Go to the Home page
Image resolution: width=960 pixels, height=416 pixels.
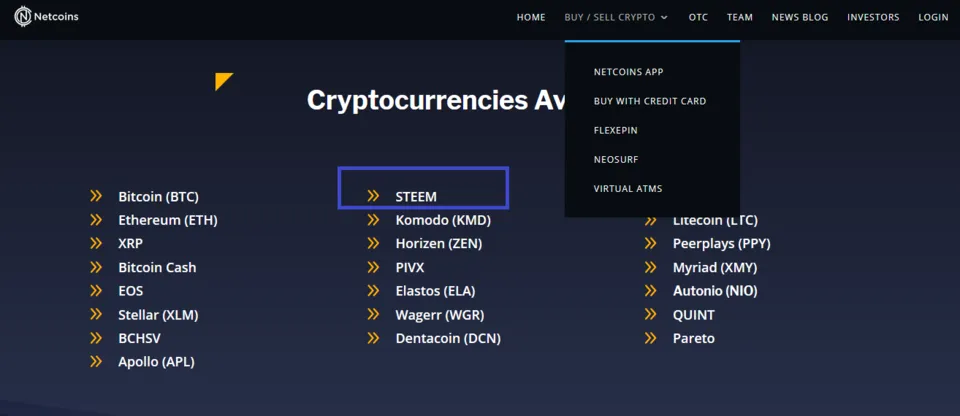[x=531, y=17]
